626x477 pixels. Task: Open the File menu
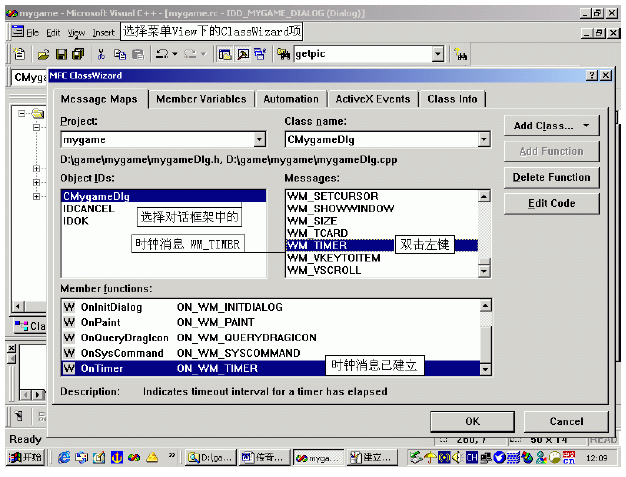click(x=32, y=32)
